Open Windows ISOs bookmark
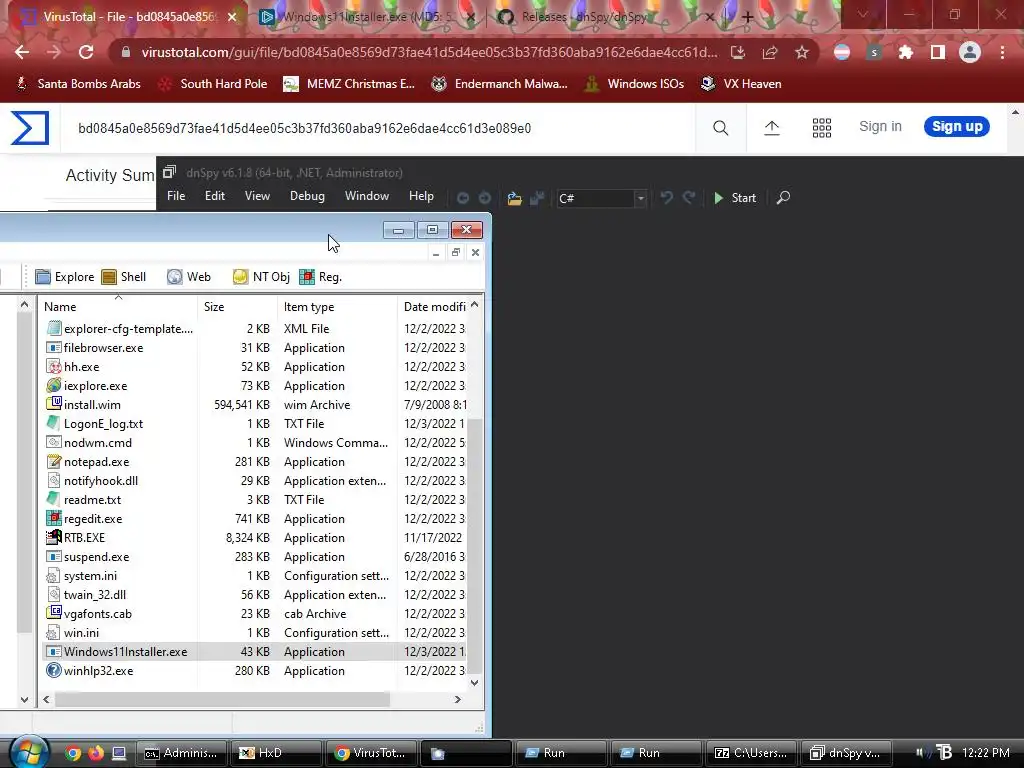 click(633, 84)
